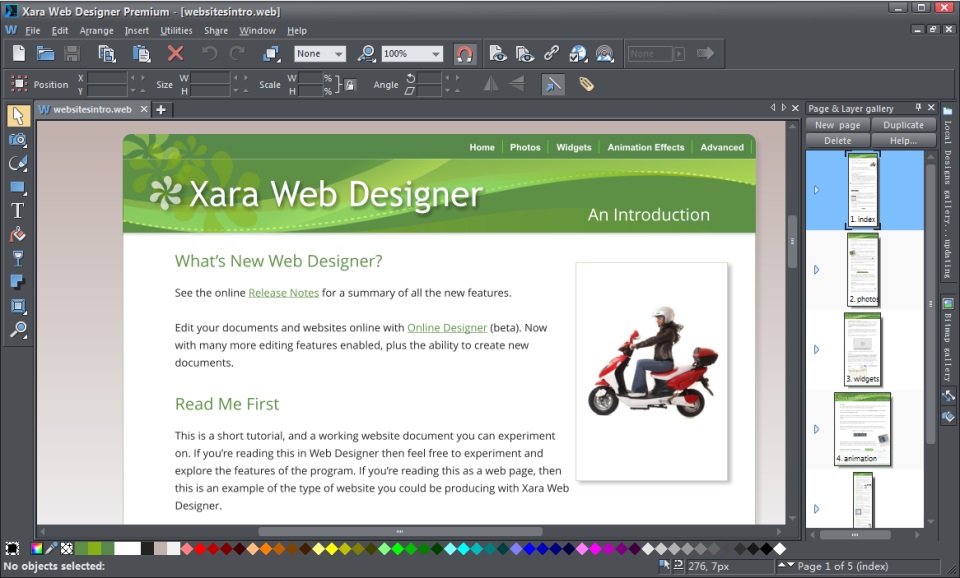
Task: Undo the last action
Action: coord(209,54)
